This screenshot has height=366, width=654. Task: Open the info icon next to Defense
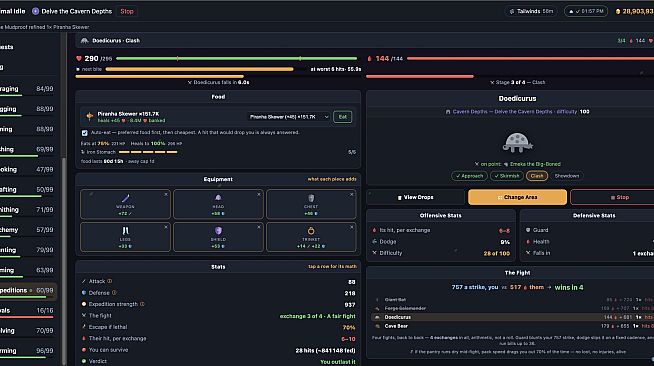114,293
